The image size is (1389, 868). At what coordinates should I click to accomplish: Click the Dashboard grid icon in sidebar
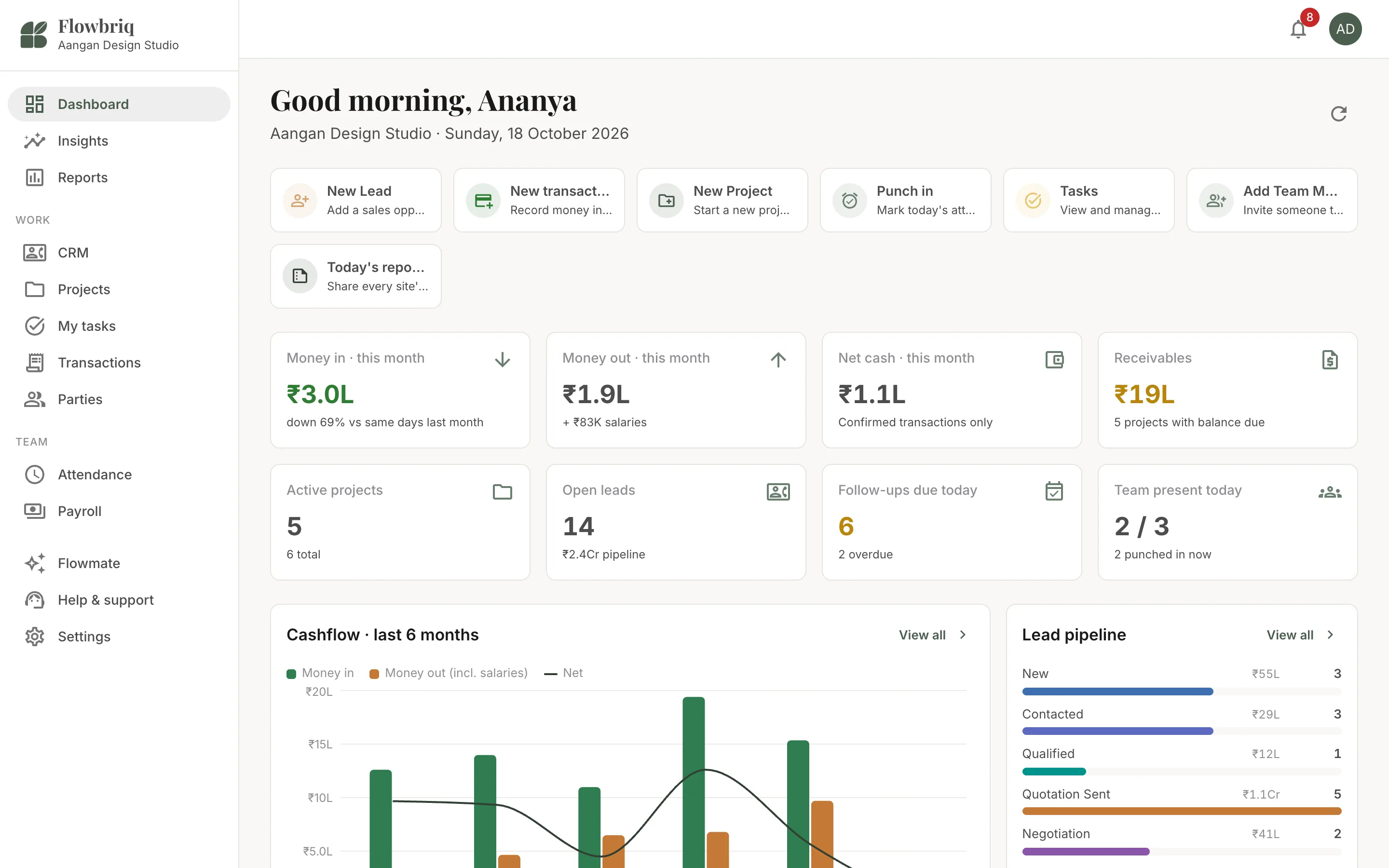pos(34,104)
